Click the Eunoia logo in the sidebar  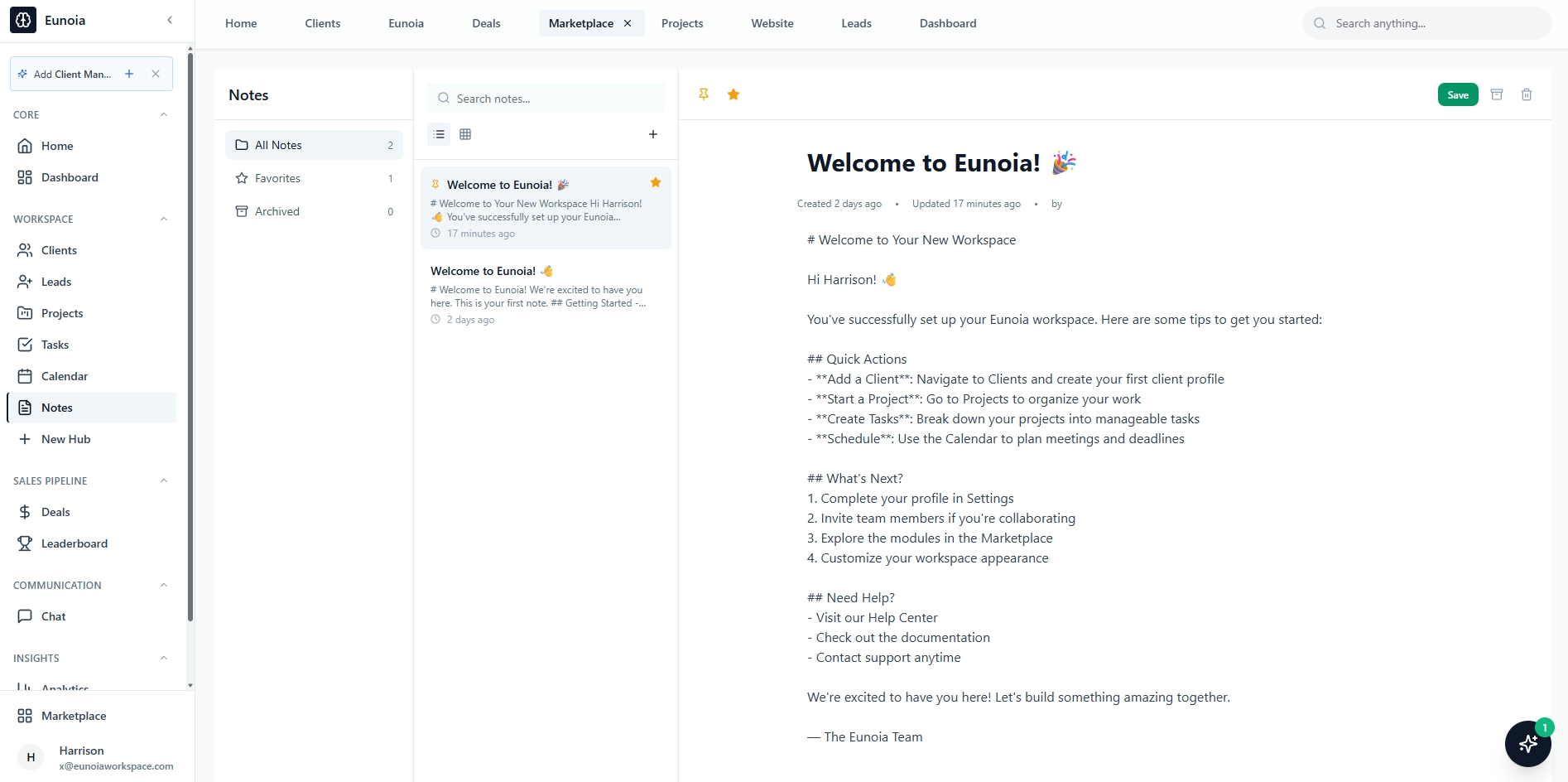tap(22, 20)
